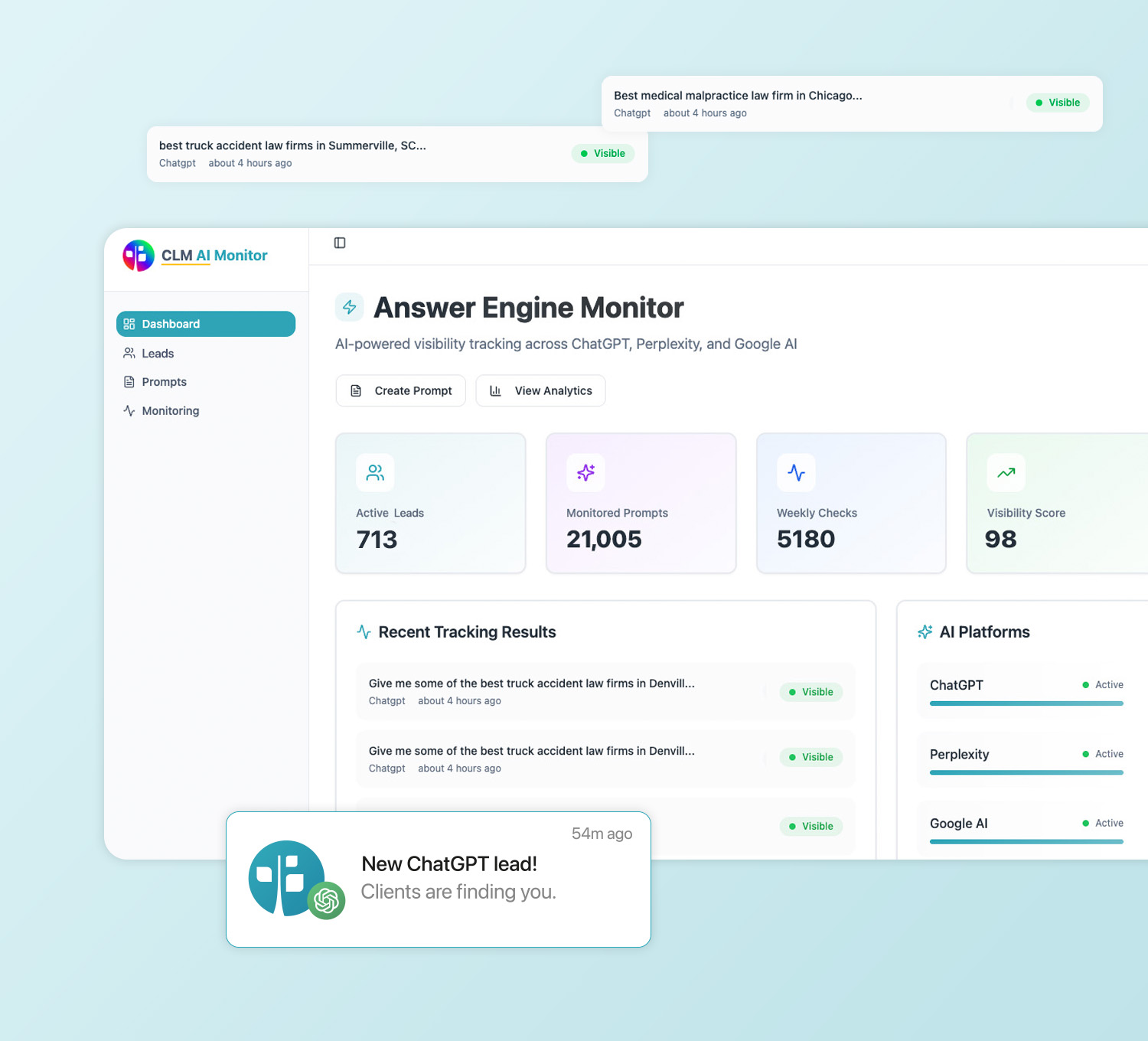This screenshot has width=1148, height=1041.
Task: Open the Visibility Score 98 card
Action: tap(1057, 504)
